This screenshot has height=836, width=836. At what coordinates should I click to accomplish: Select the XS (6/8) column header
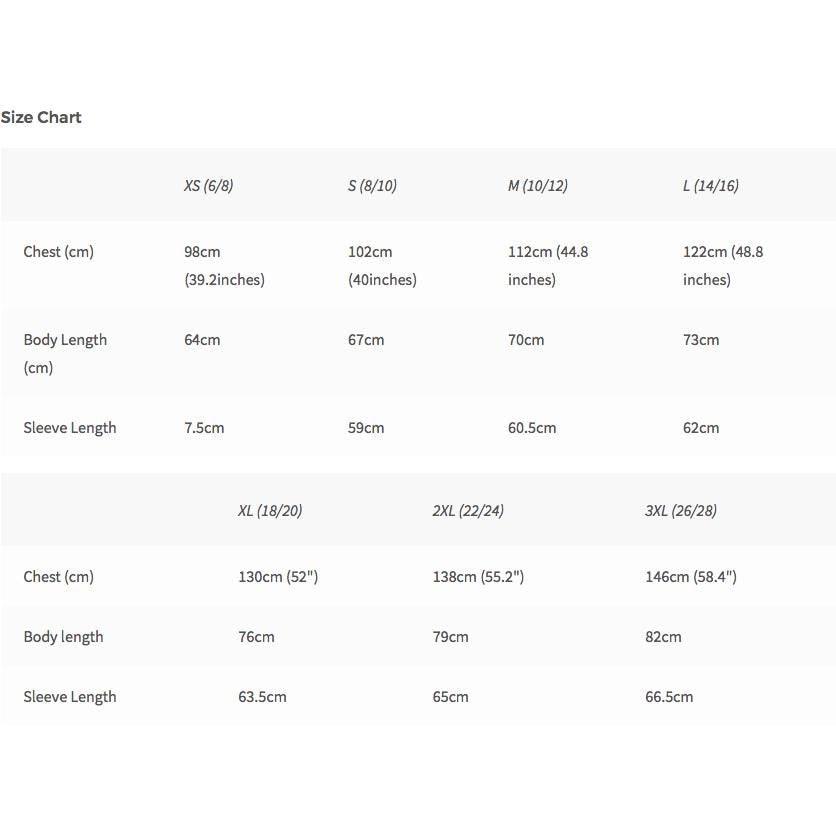(x=208, y=186)
